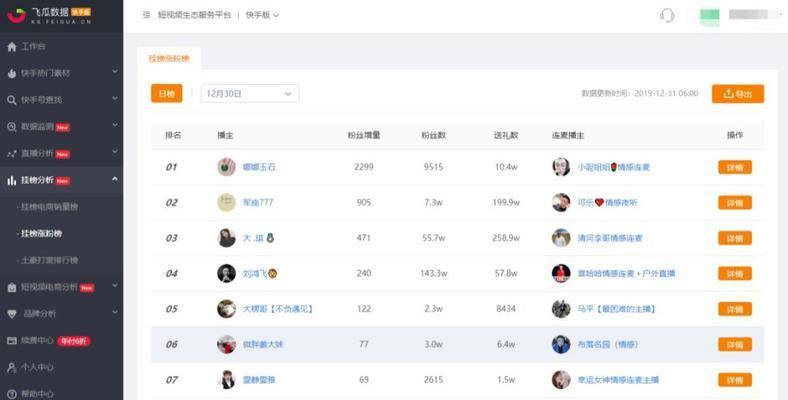Click the fan increase value 2299
Image resolution: width=788 pixels, height=400 pixels.
coord(364,167)
